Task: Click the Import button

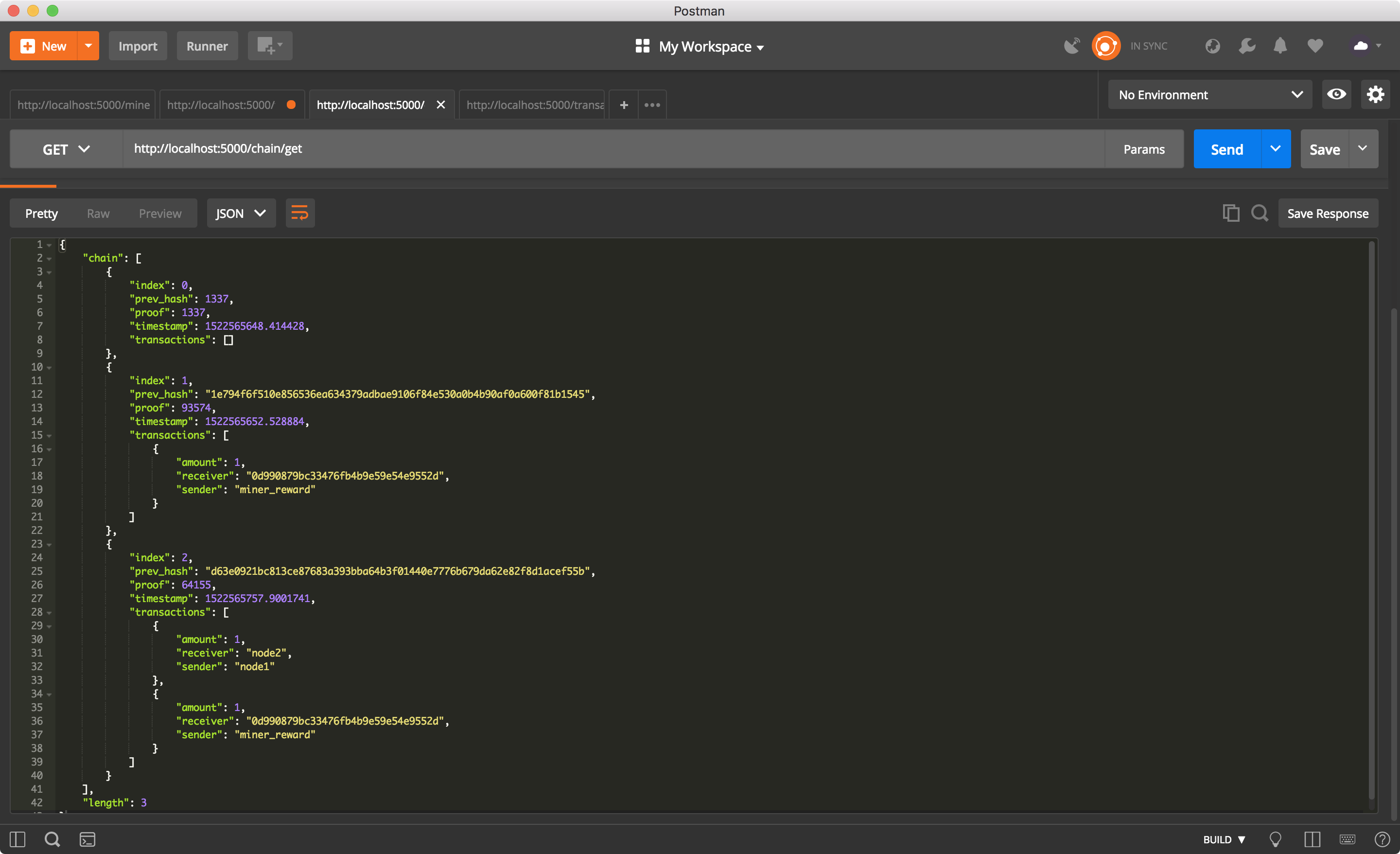Action: pyautogui.click(x=138, y=46)
